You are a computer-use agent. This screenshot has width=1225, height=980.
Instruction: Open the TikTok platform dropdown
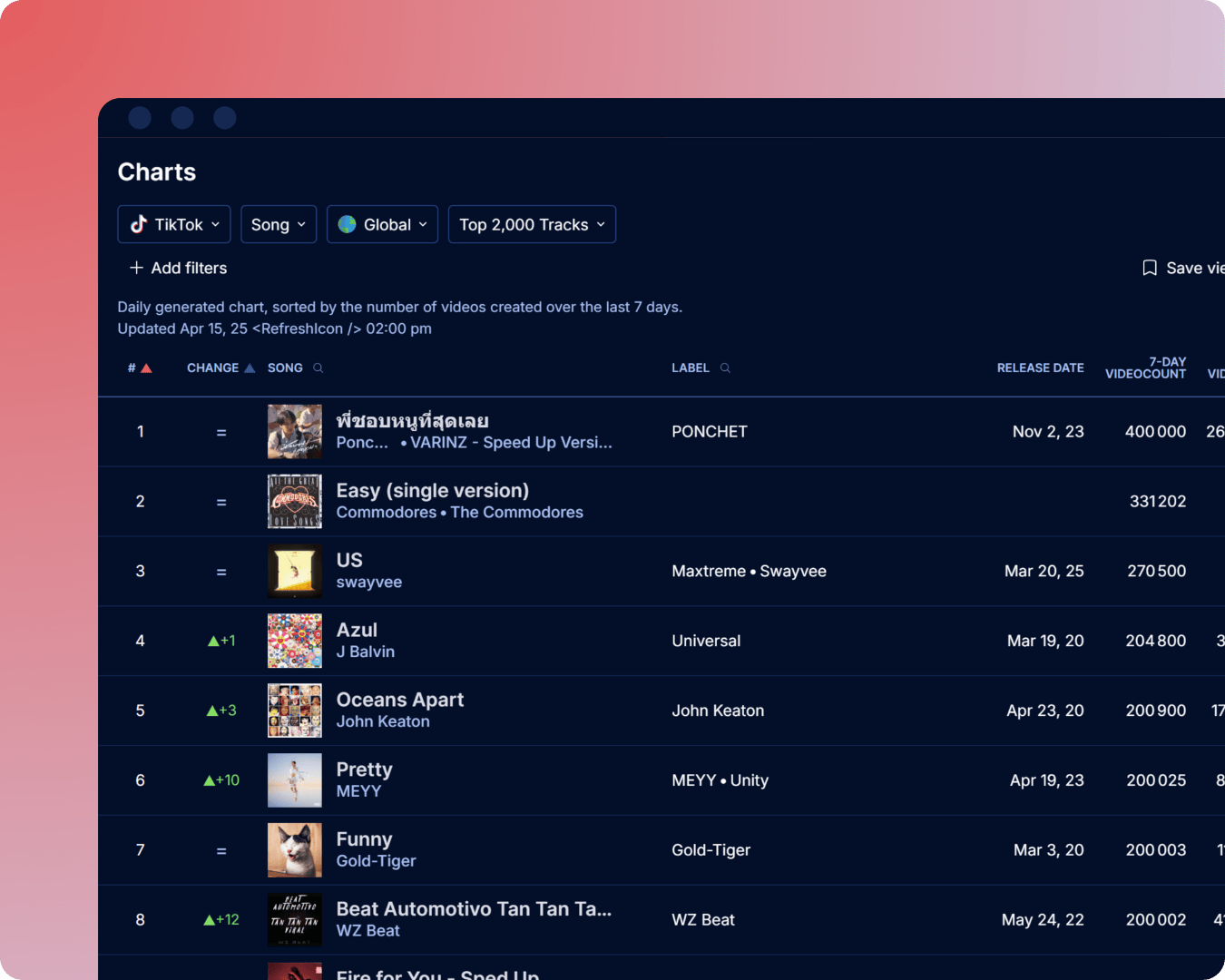coord(173,224)
